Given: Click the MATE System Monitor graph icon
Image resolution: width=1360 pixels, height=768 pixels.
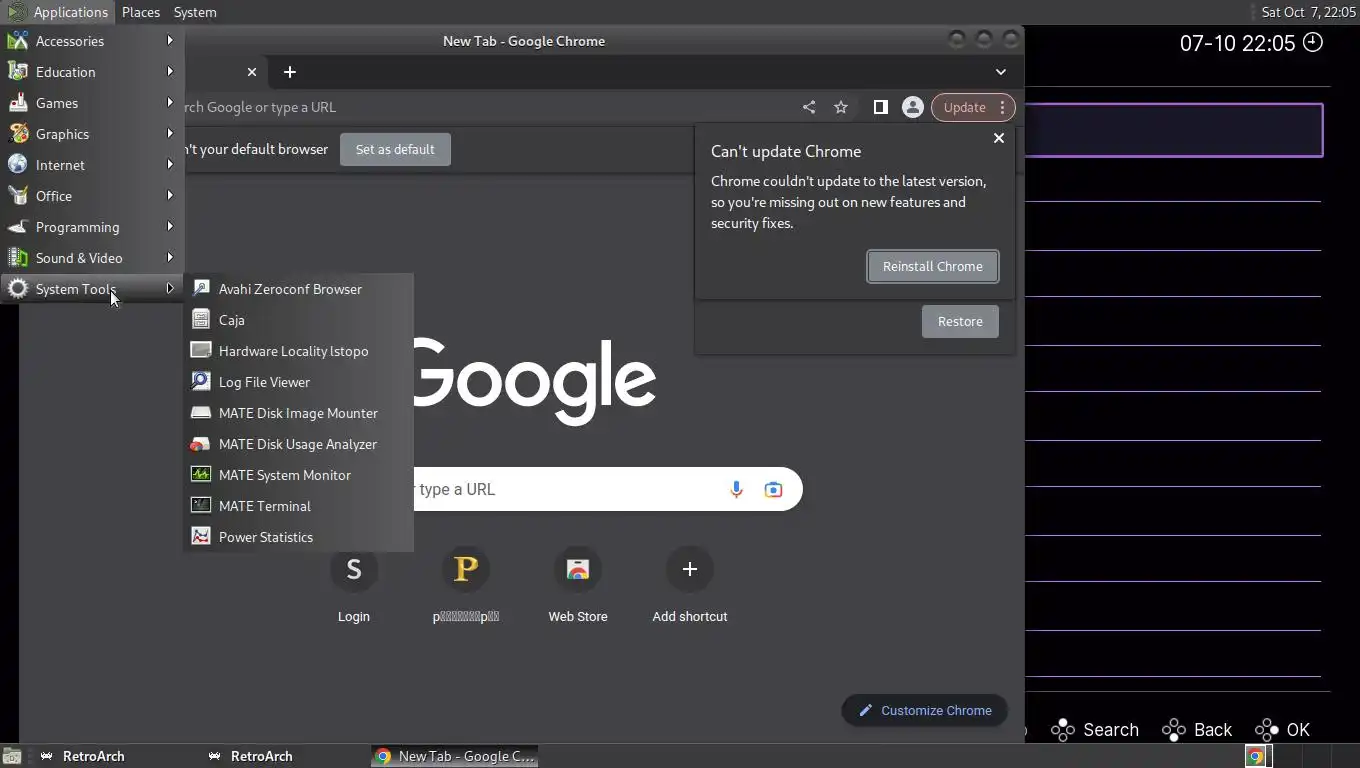Looking at the screenshot, I should click(201, 475).
